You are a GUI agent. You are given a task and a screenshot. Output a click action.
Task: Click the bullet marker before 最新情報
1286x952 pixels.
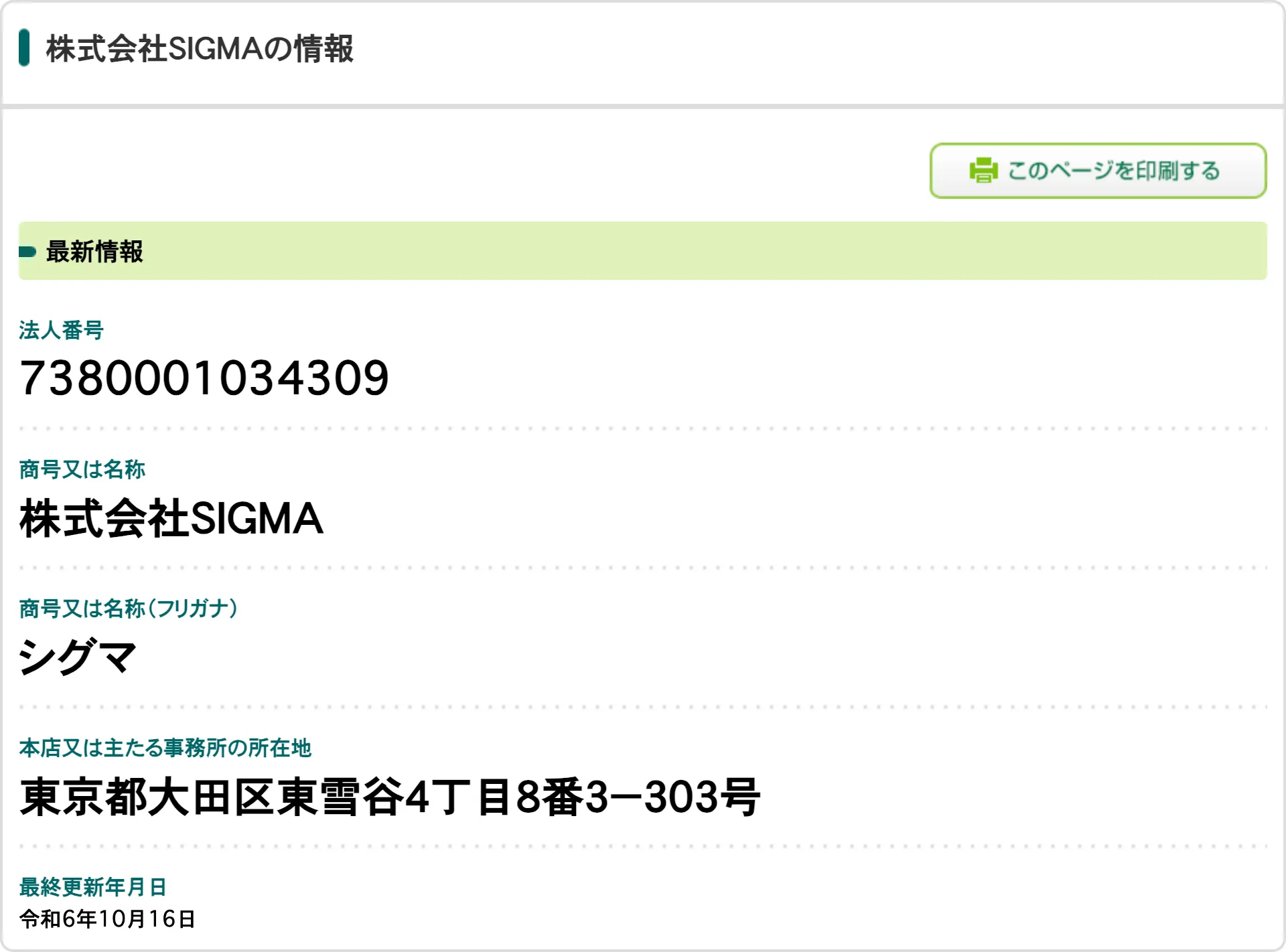(27, 252)
